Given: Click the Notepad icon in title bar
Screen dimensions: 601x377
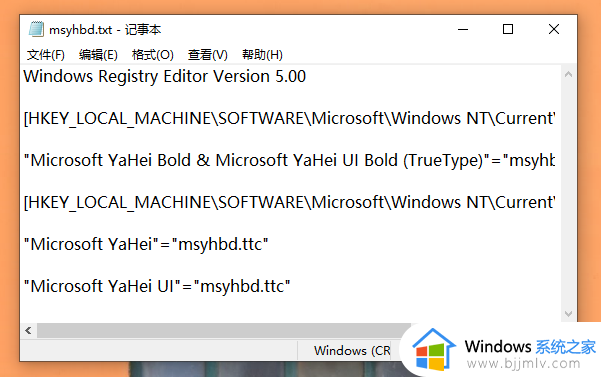Looking at the screenshot, I should pyautogui.click(x=36, y=29).
